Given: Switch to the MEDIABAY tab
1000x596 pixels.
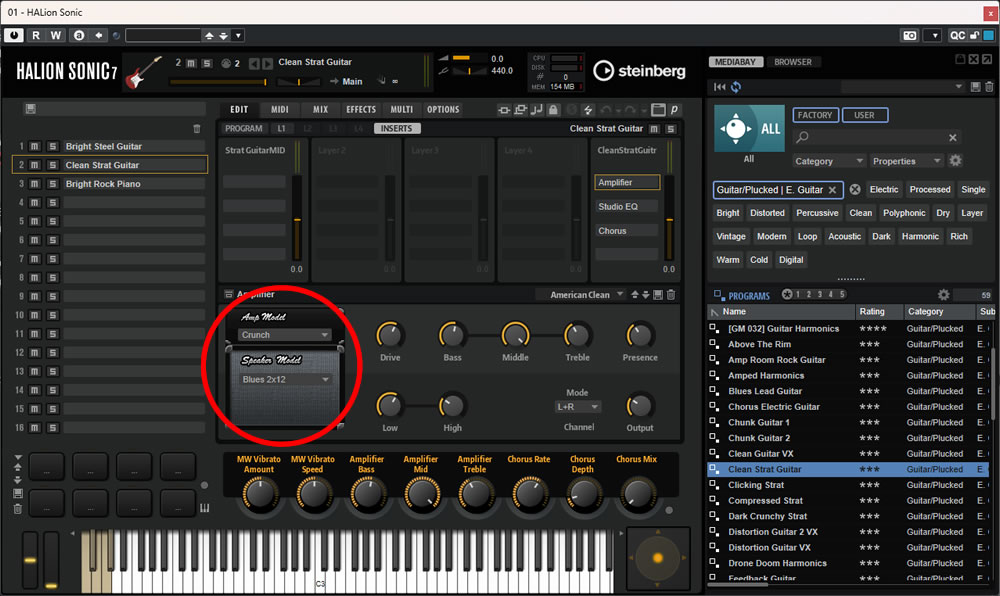Looking at the screenshot, I should (x=736, y=62).
